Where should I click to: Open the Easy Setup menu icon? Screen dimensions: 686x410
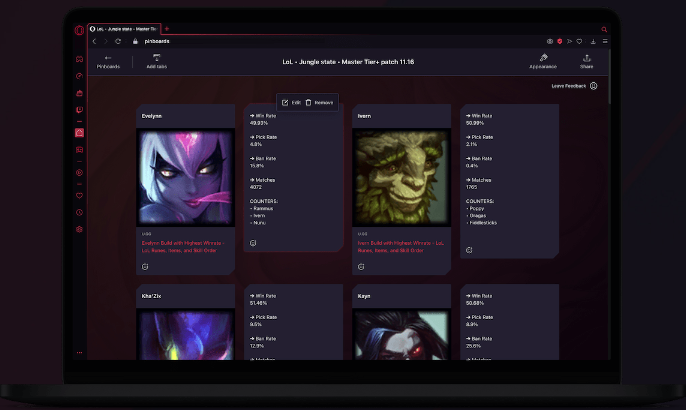604,41
